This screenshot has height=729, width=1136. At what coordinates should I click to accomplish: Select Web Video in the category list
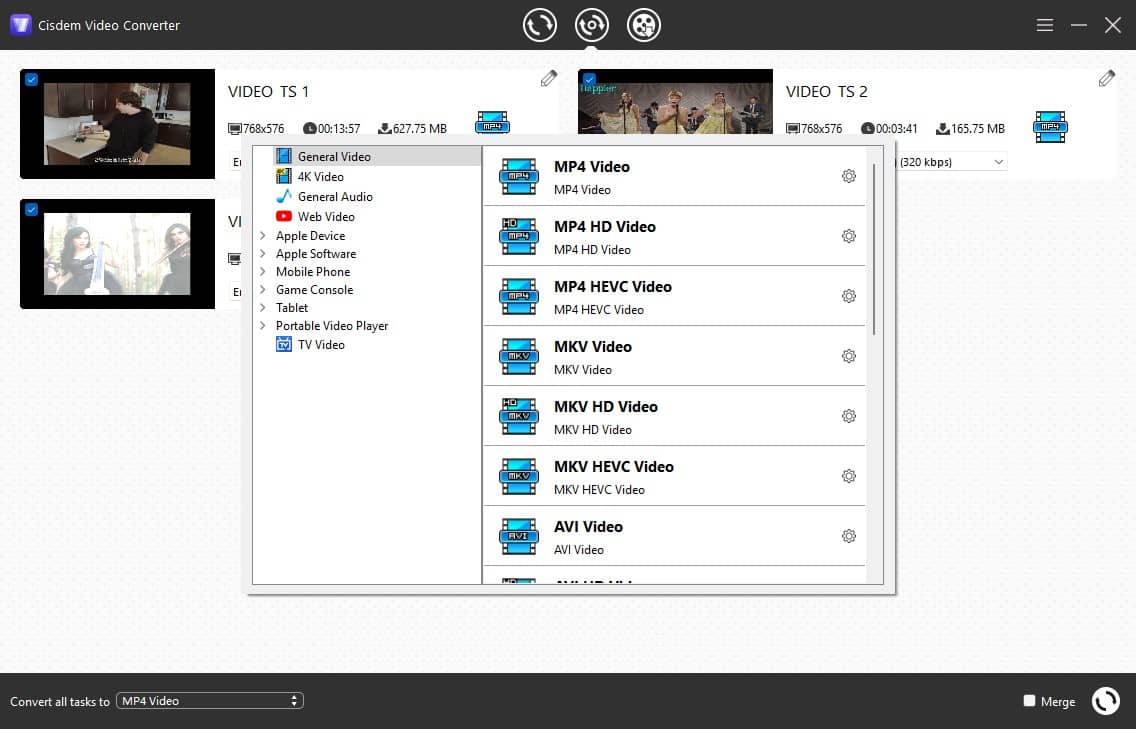pyautogui.click(x=326, y=216)
